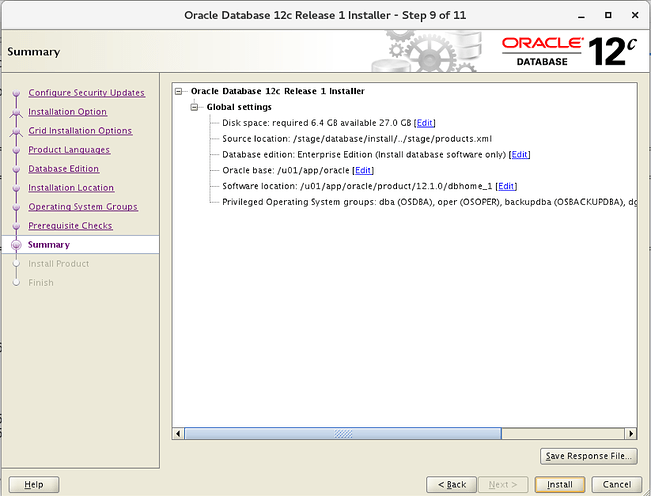Select the Disk space required row text
Image resolution: width=651 pixels, height=496 pixels.
click(x=317, y=123)
